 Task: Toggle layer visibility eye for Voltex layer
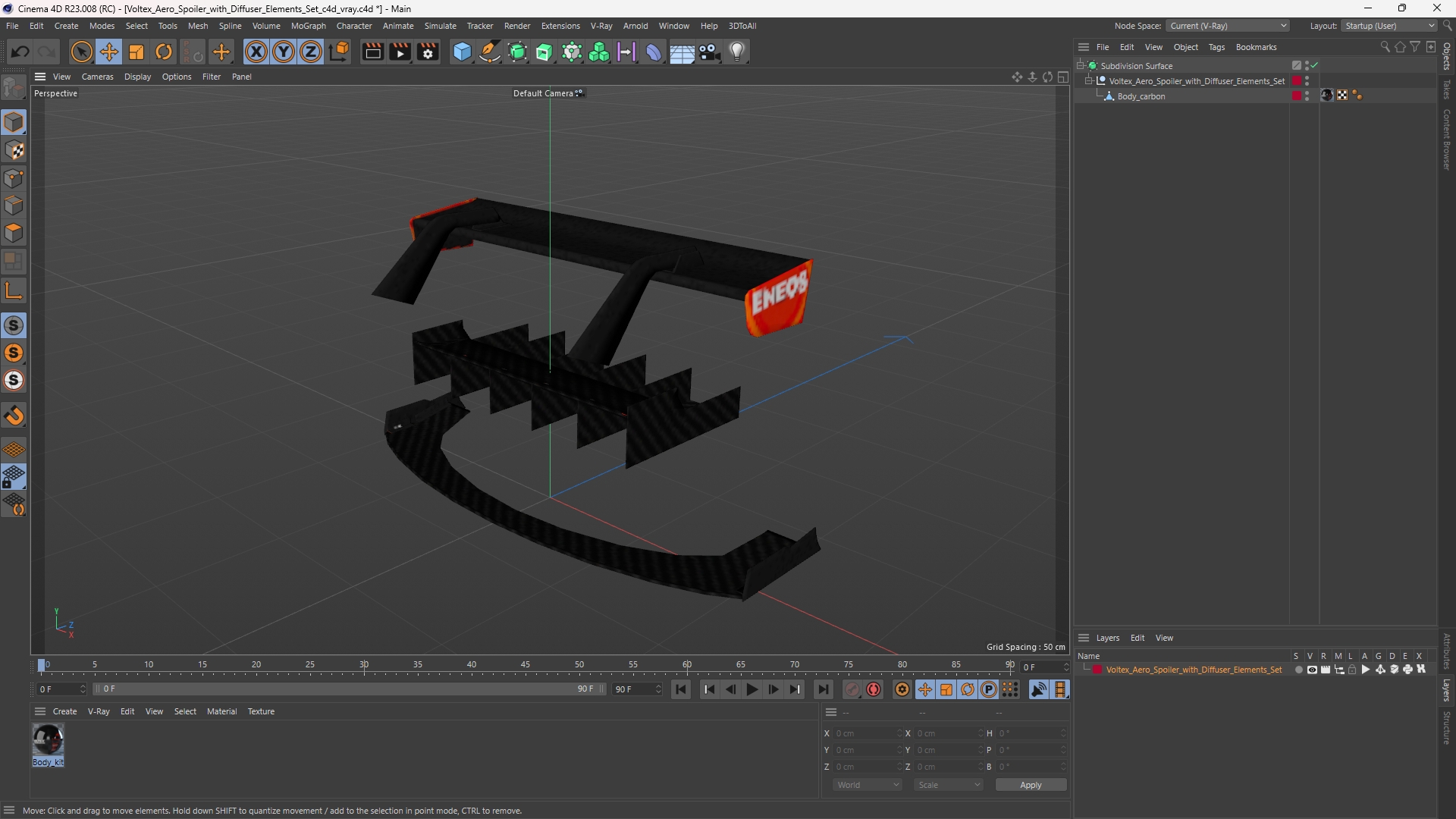coord(1312,670)
